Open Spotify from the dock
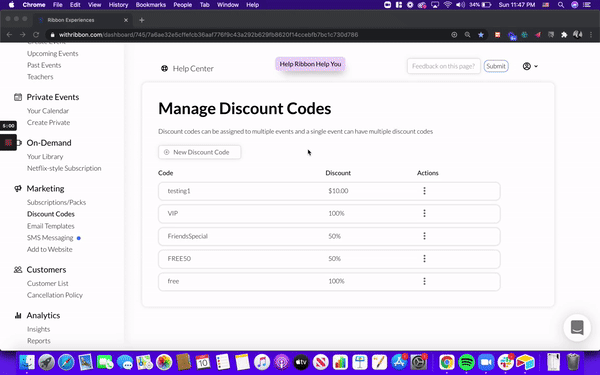This screenshot has height=375, width=600. point(466,362)
